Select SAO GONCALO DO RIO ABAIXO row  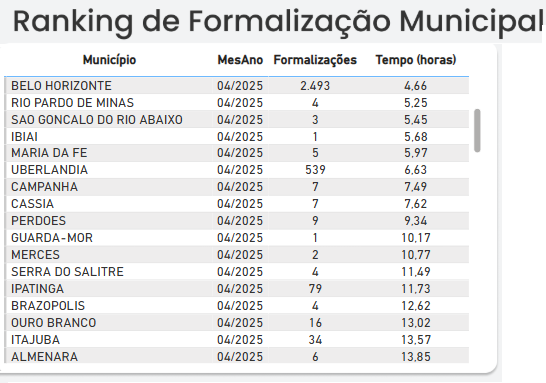(237, 120)
